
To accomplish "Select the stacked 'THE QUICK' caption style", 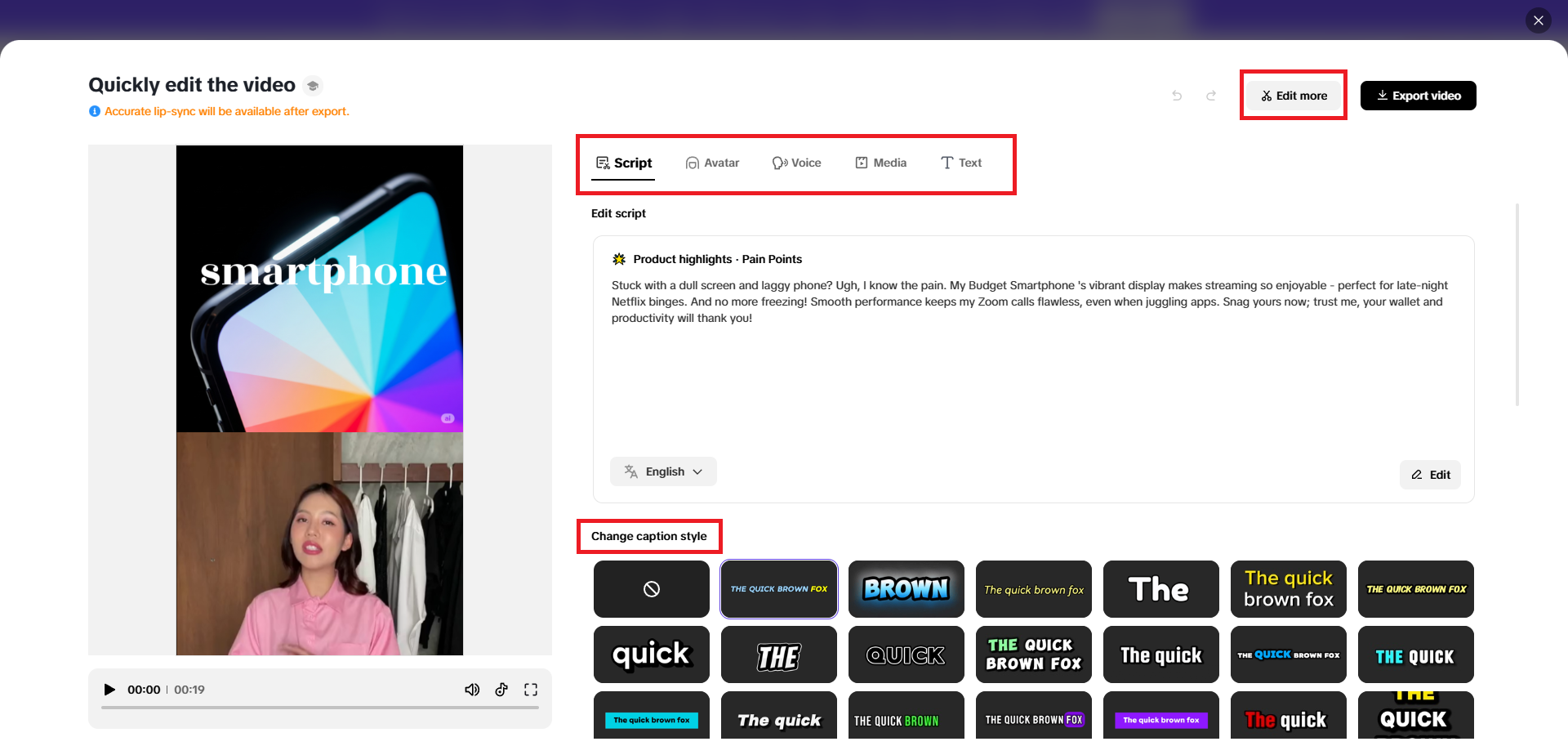I will pos(1416,716).
